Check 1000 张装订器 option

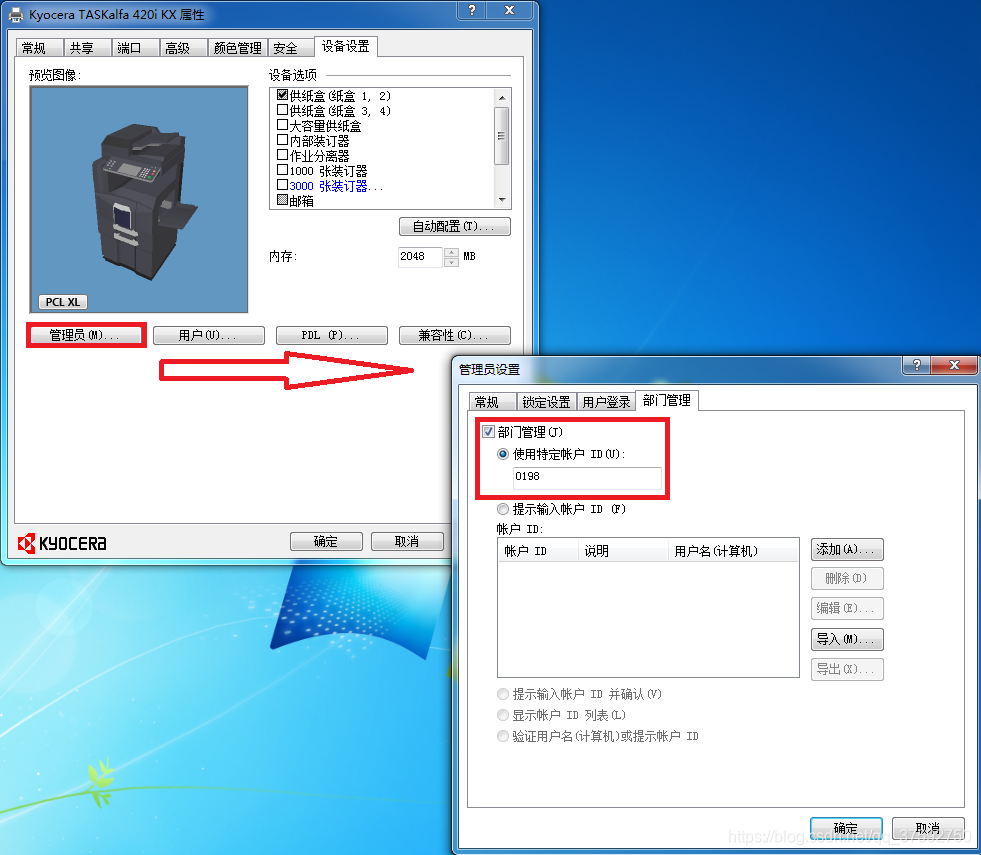[x=282, y=170]
